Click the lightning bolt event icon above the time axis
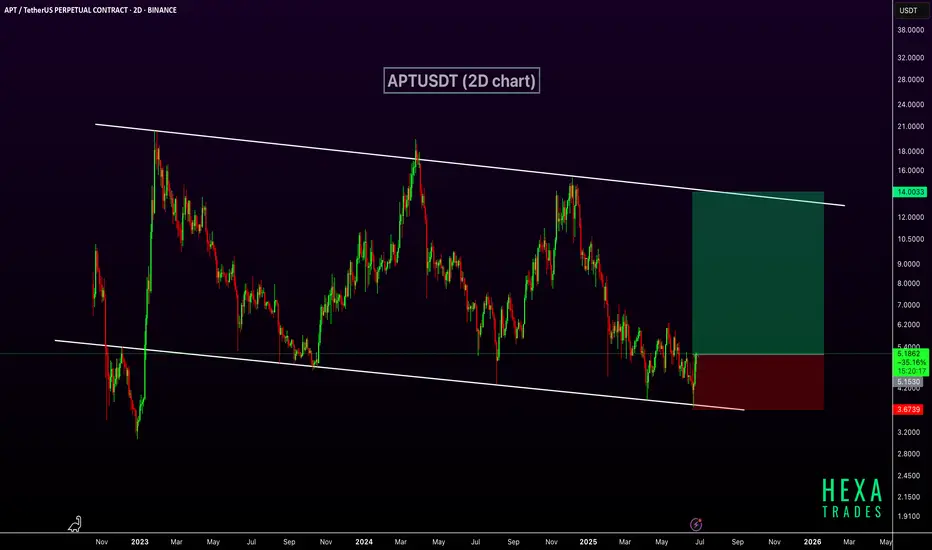The image size is (932, 550). 695,524
